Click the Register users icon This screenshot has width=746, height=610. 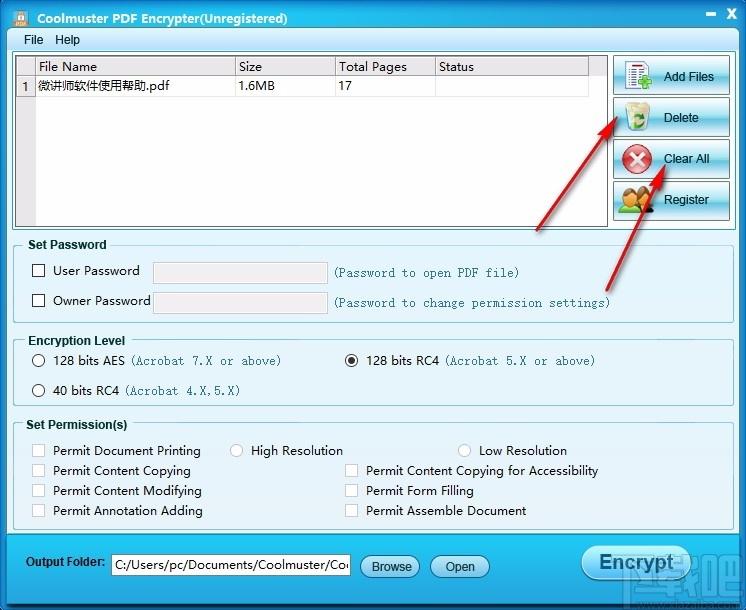point(636,200)
